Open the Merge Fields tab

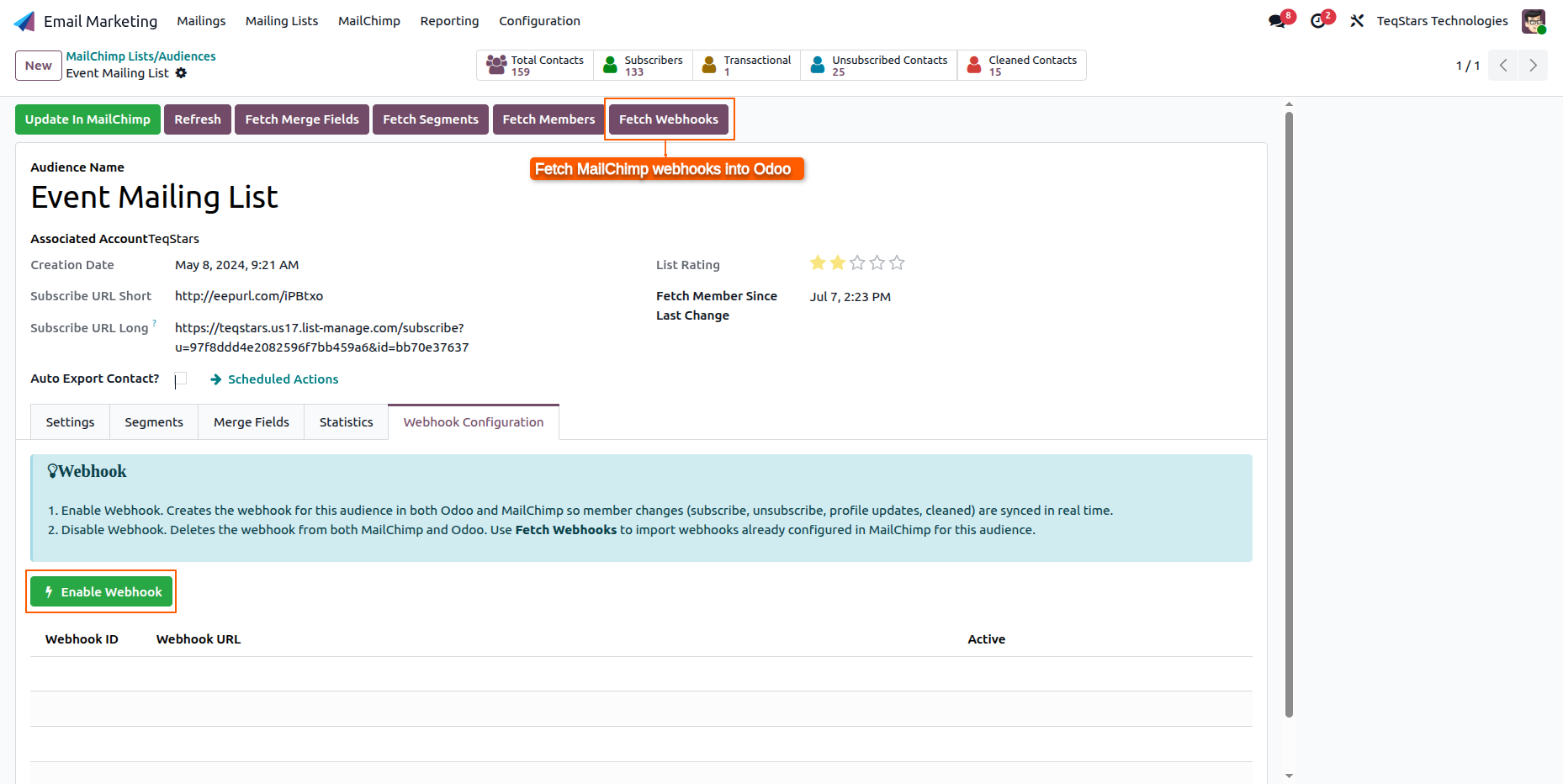252,422
